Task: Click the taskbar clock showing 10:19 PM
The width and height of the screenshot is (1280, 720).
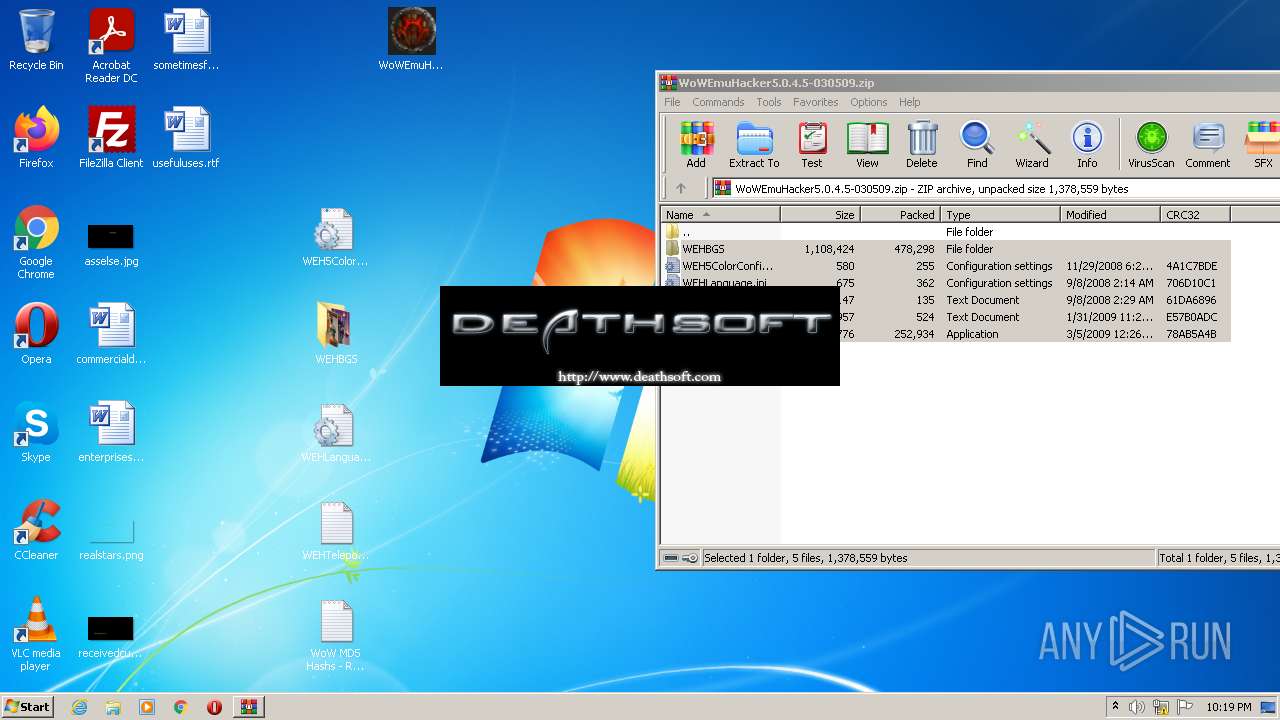Action: point(1228,707)
